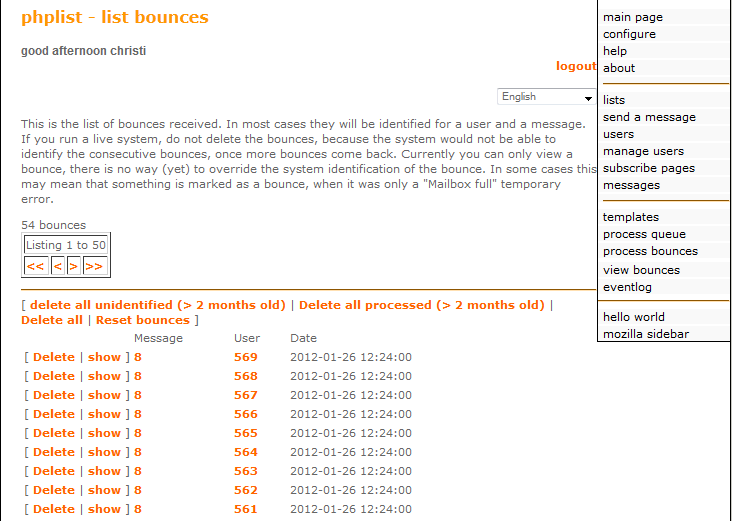Open send a message menu item

coord(649,117)
